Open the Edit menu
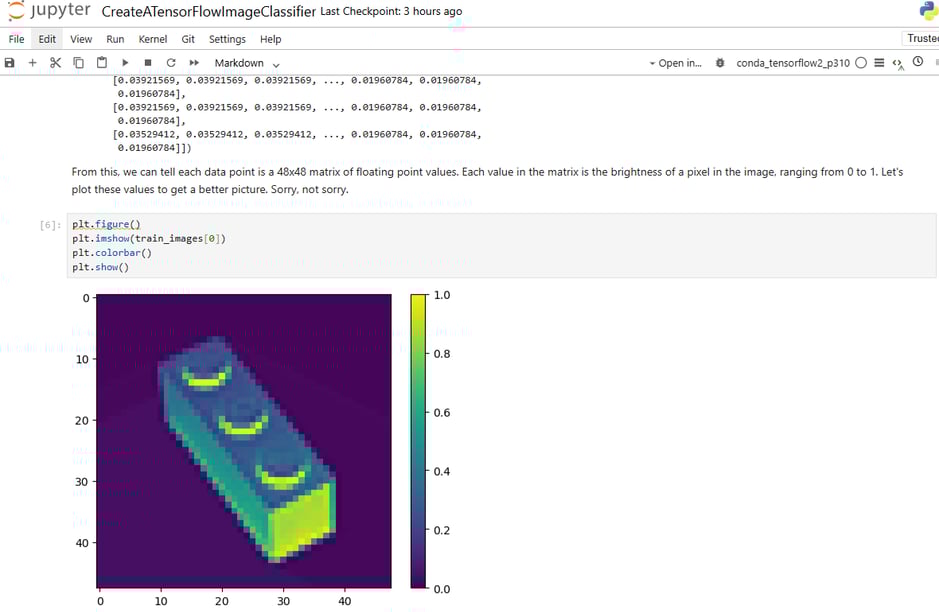 (x=47, y=39)
